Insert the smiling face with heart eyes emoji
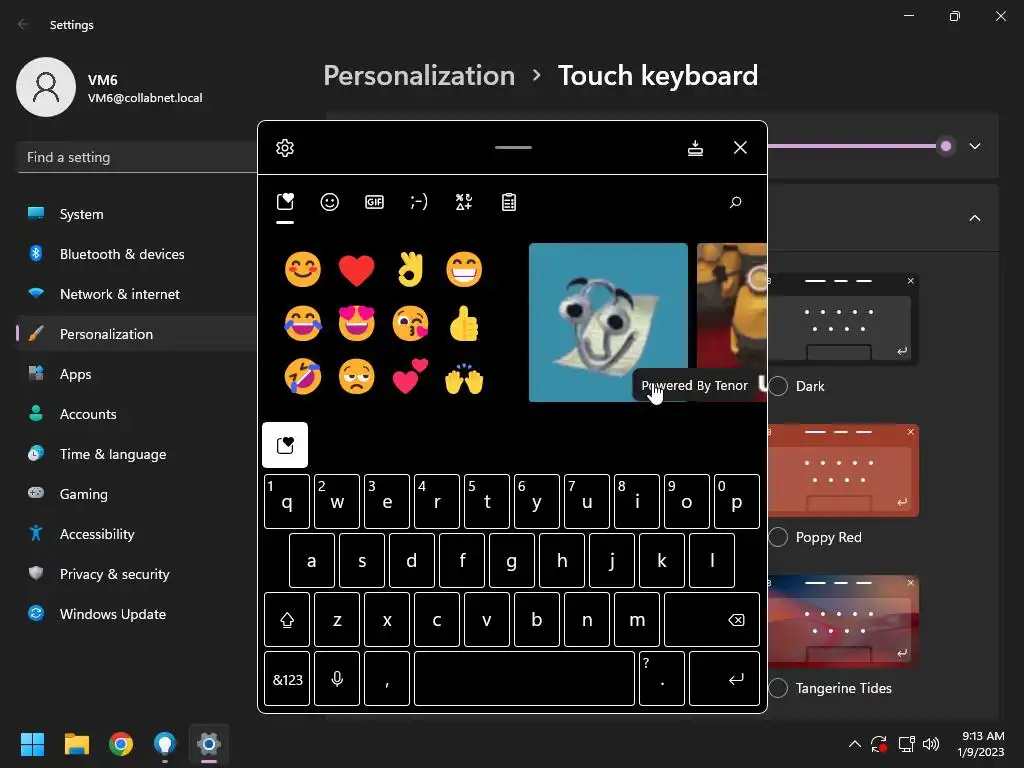Viewport: 1024px width, 768px height. point(357,323)
